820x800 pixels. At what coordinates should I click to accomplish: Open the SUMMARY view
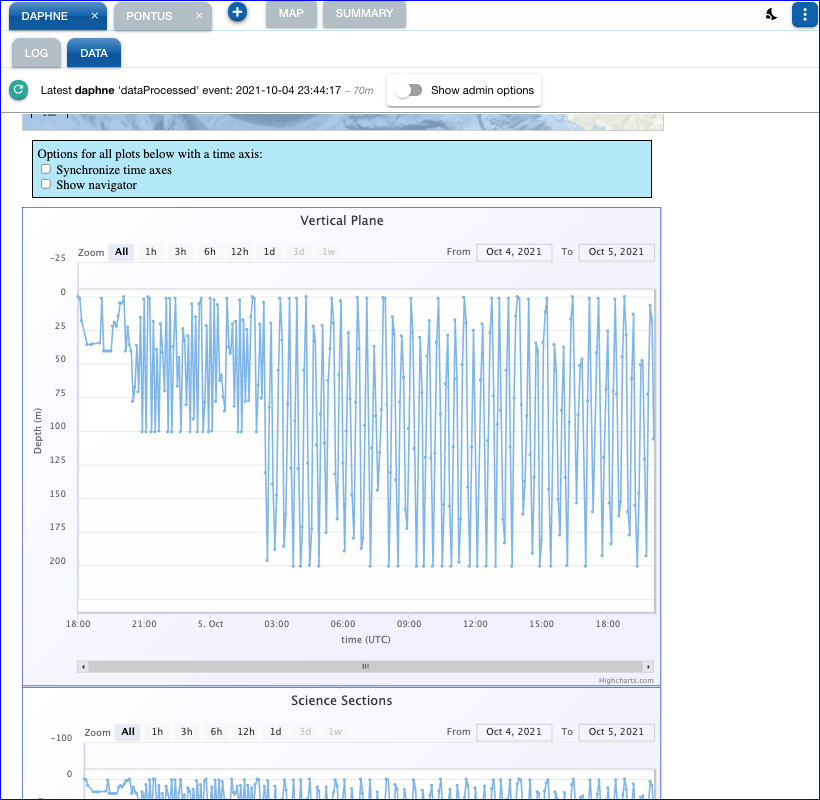364,14
